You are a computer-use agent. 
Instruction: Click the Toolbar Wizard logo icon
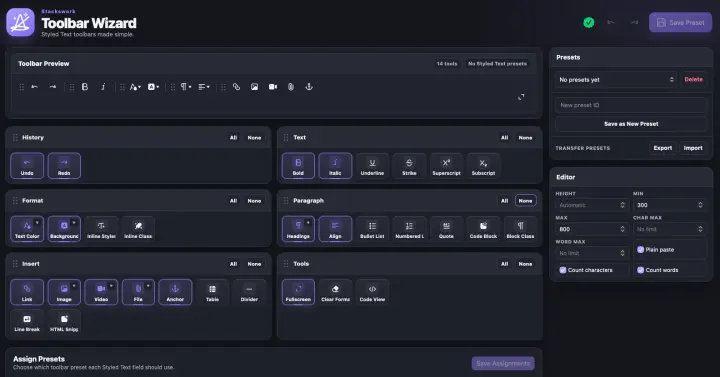[x=20, y=22]
